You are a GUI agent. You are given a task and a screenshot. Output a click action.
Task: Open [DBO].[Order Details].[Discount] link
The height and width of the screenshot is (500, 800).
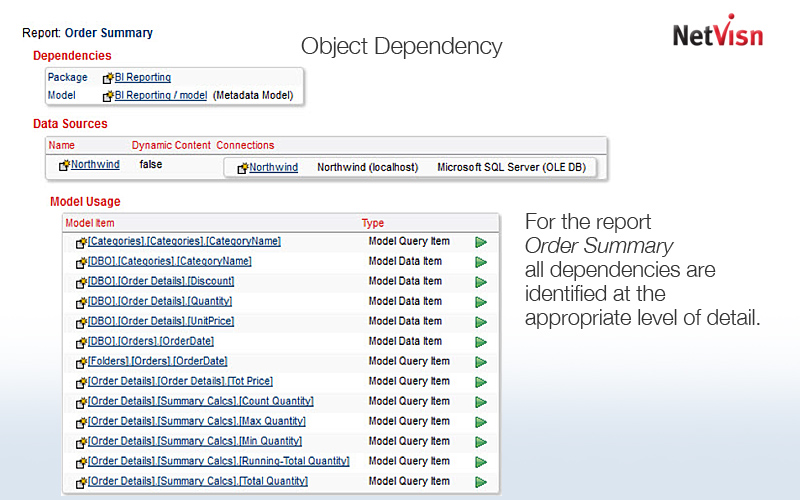(161, 281)
